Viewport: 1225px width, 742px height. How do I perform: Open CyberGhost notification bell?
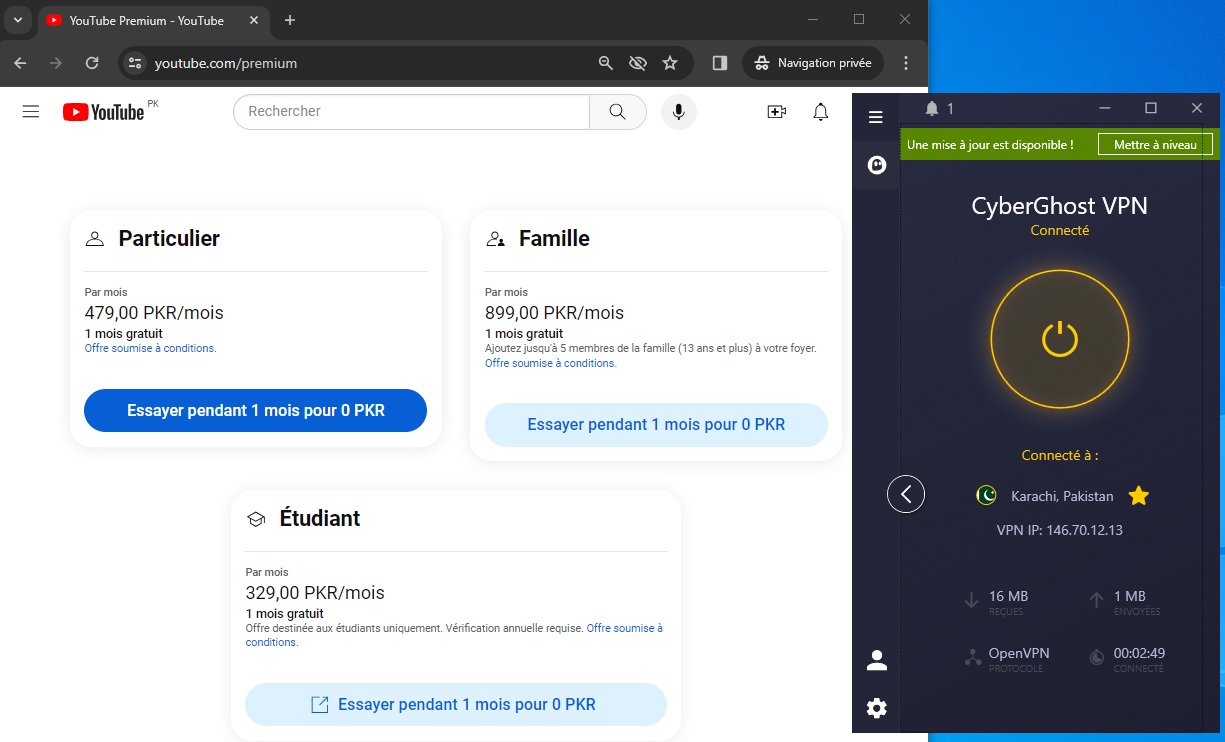932,108
